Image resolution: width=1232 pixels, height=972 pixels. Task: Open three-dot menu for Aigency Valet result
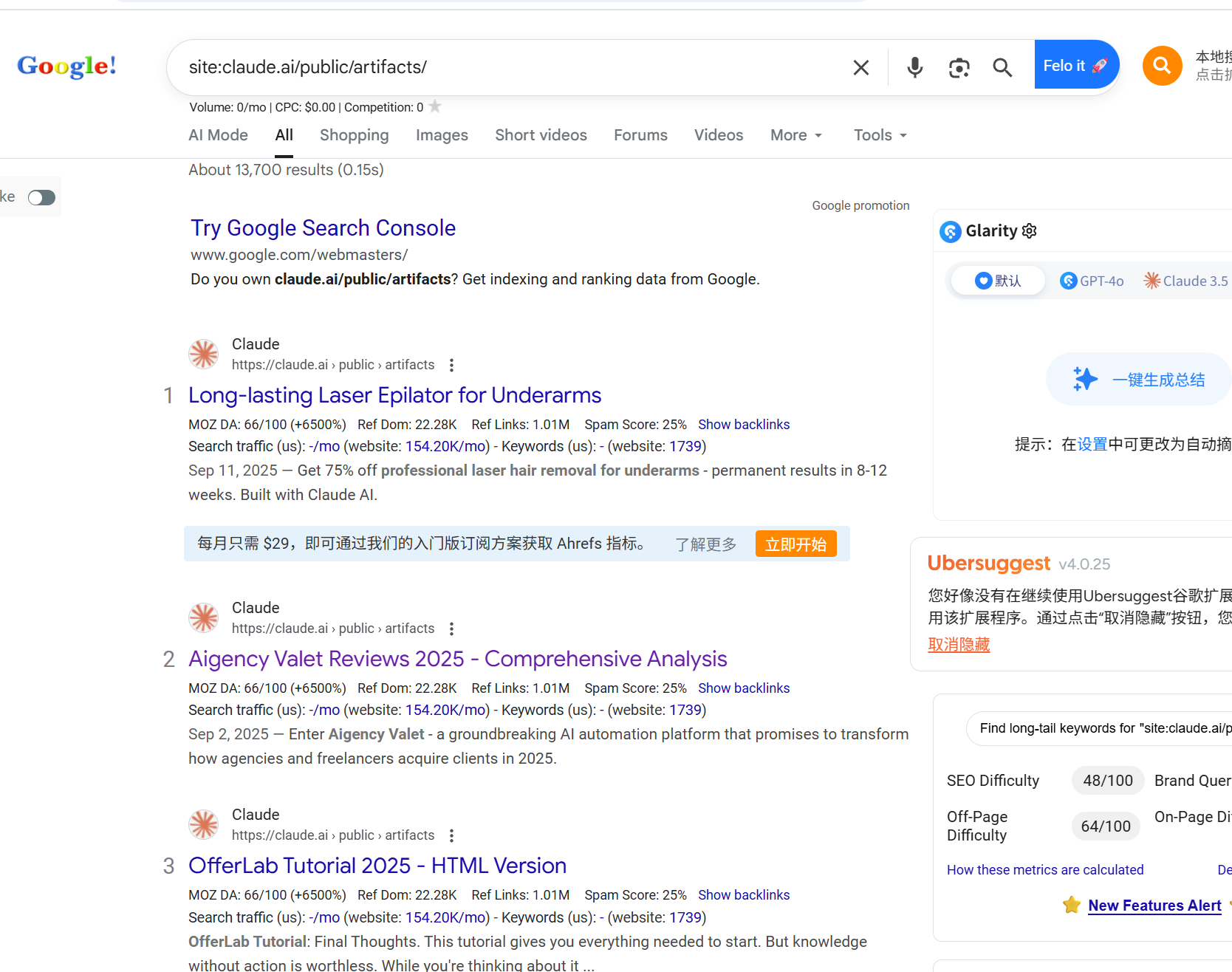(x=451, y=629)
